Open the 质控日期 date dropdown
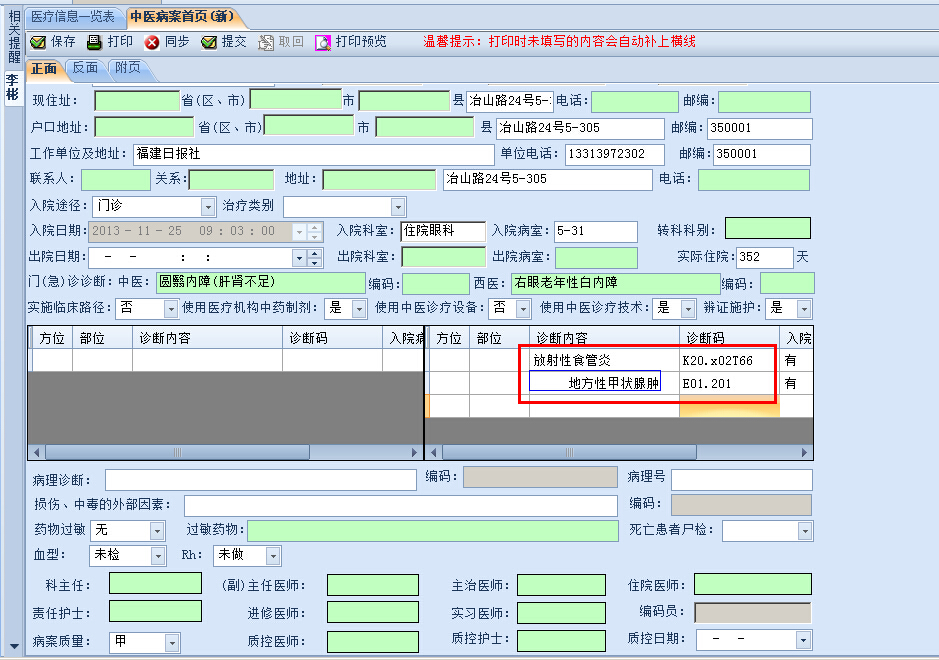The height and width of the screenshot is (660, 939). (803, 640)
